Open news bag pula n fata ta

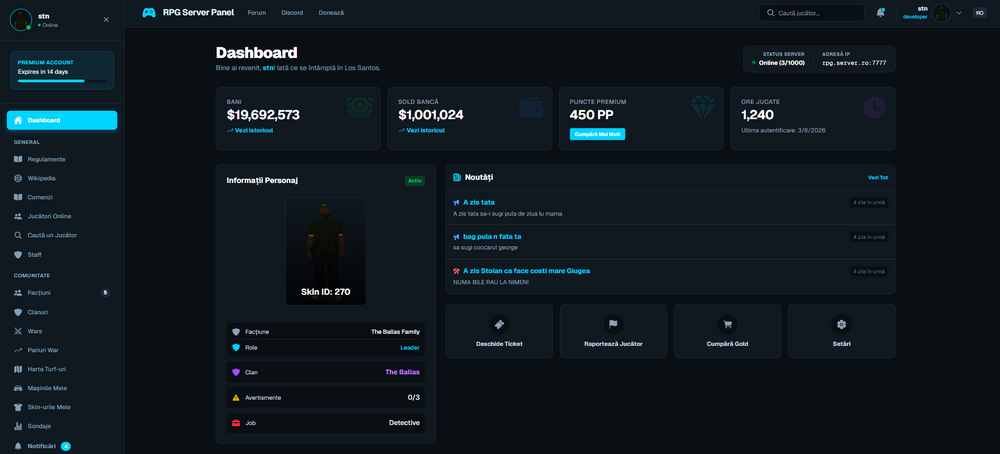pyautogui.click(x=492, y=237)
